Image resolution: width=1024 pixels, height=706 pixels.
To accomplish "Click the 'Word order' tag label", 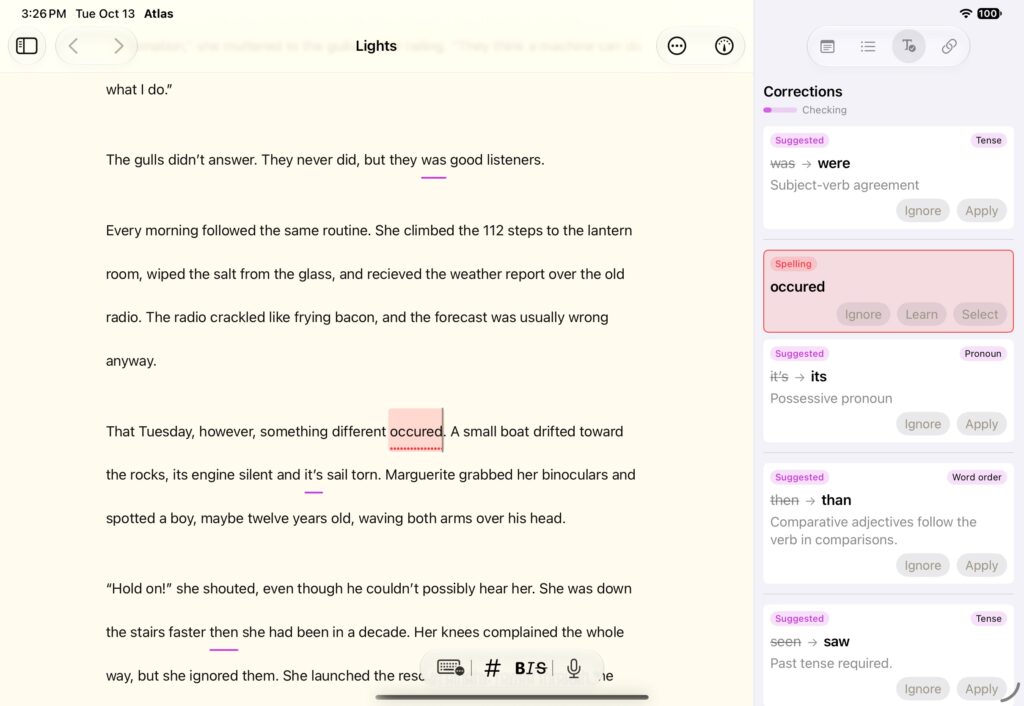I will (976, 477).
